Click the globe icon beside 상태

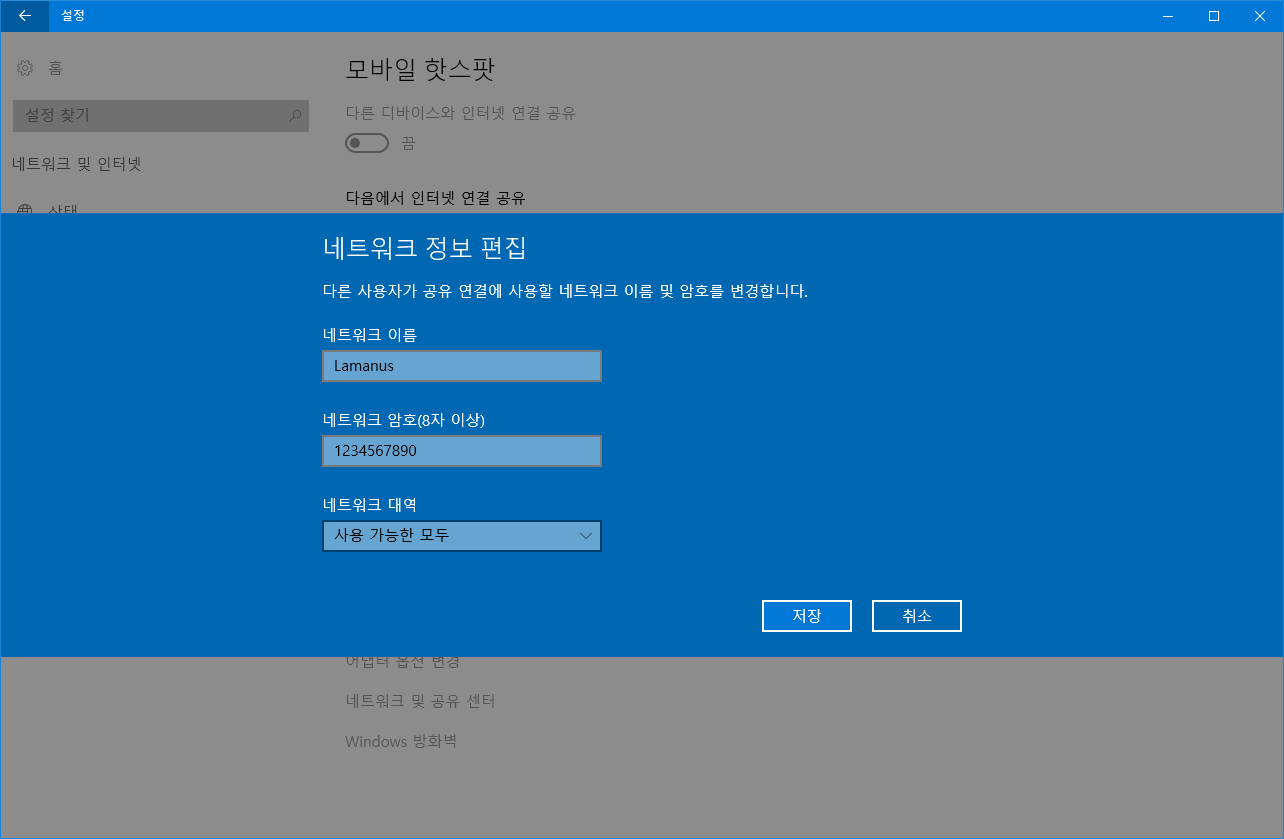[x=25, y=210]
